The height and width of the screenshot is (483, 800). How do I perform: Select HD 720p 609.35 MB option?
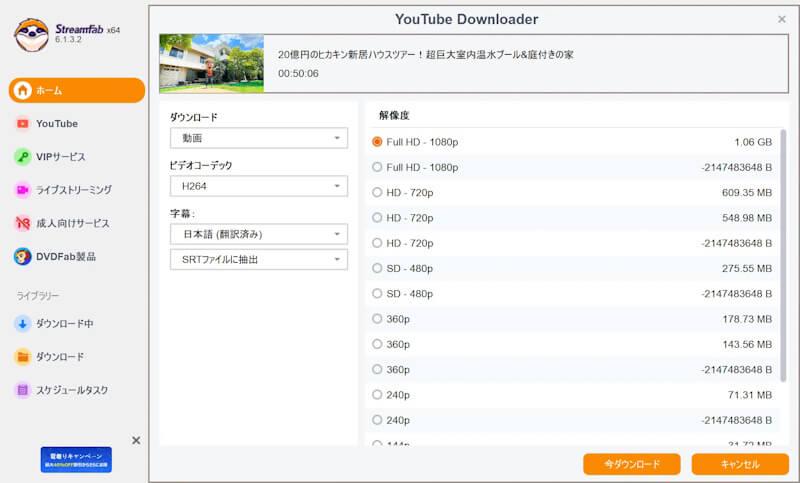(572, 192)
